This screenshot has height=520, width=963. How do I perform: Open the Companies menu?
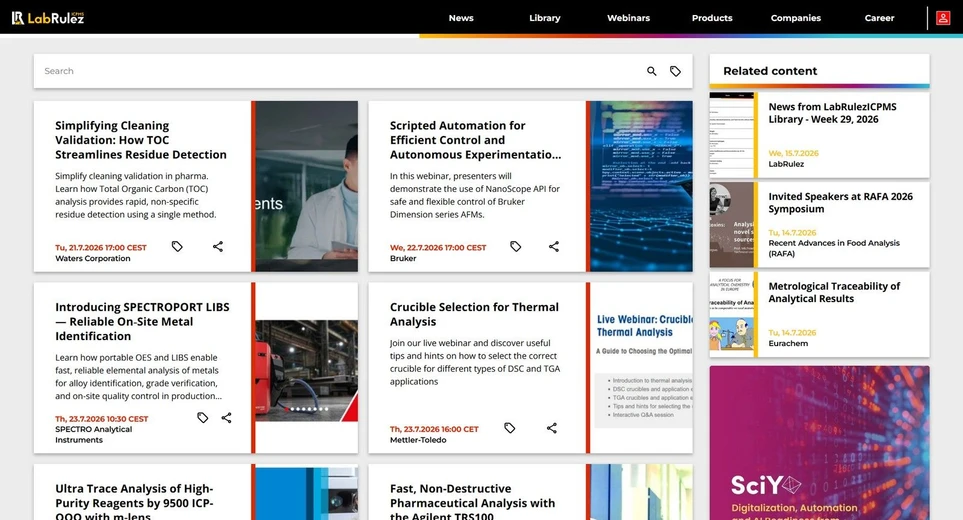pyautogui.click(x=795, y=18)
